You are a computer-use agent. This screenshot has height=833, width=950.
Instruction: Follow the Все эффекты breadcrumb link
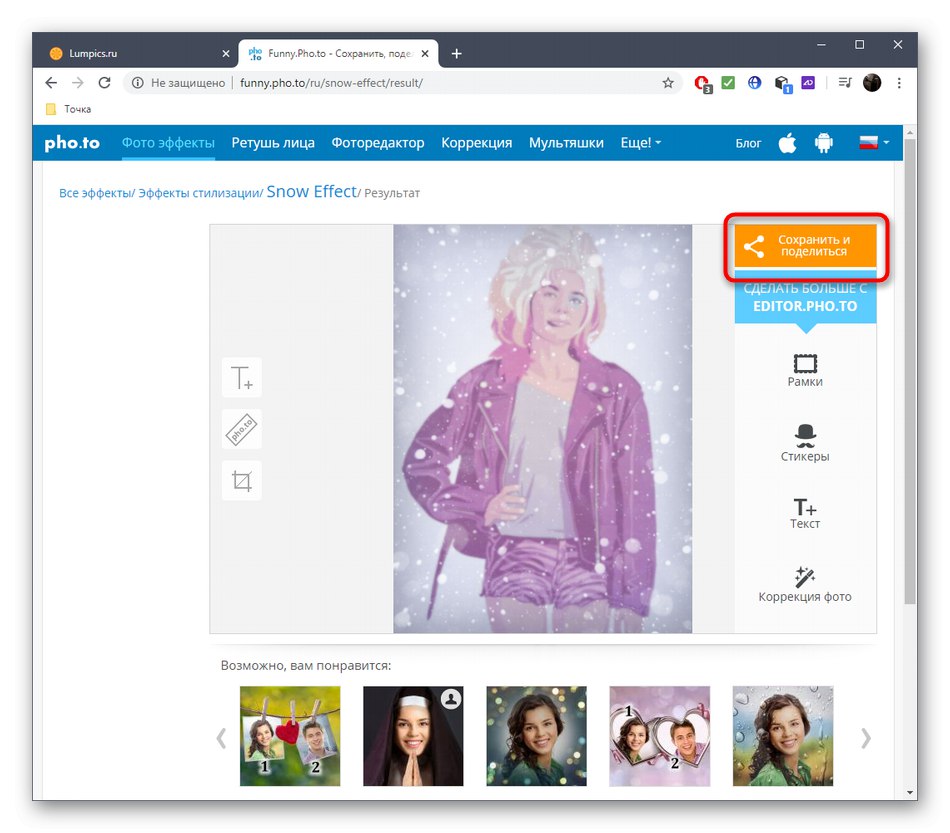tap(95, 193)
